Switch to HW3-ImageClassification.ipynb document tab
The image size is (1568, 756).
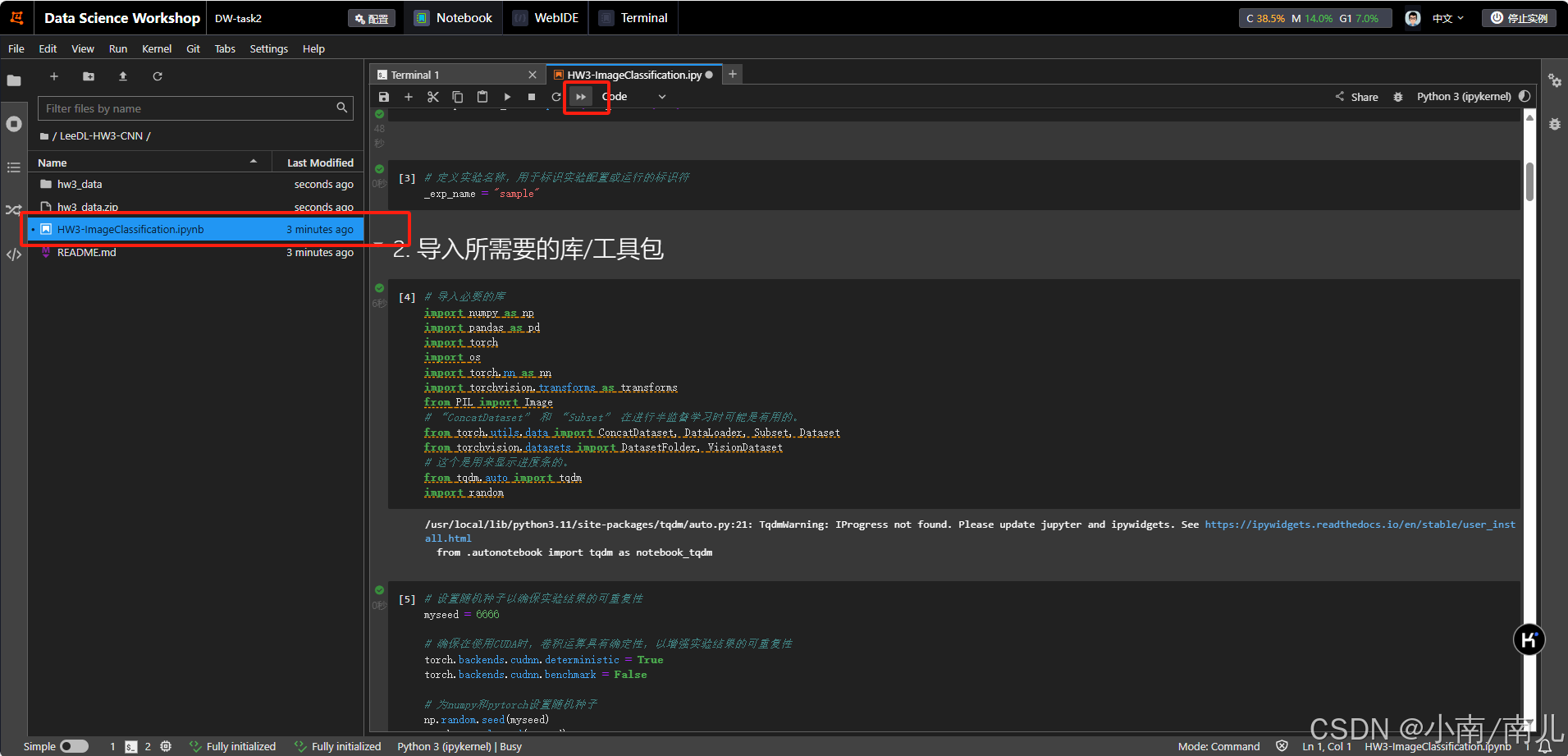(x=634, y=75)
